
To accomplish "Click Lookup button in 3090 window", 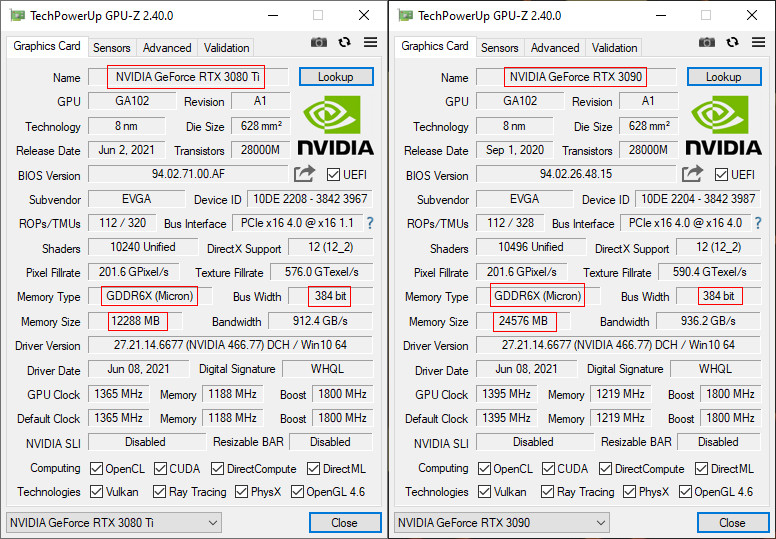I will (724, 77).
